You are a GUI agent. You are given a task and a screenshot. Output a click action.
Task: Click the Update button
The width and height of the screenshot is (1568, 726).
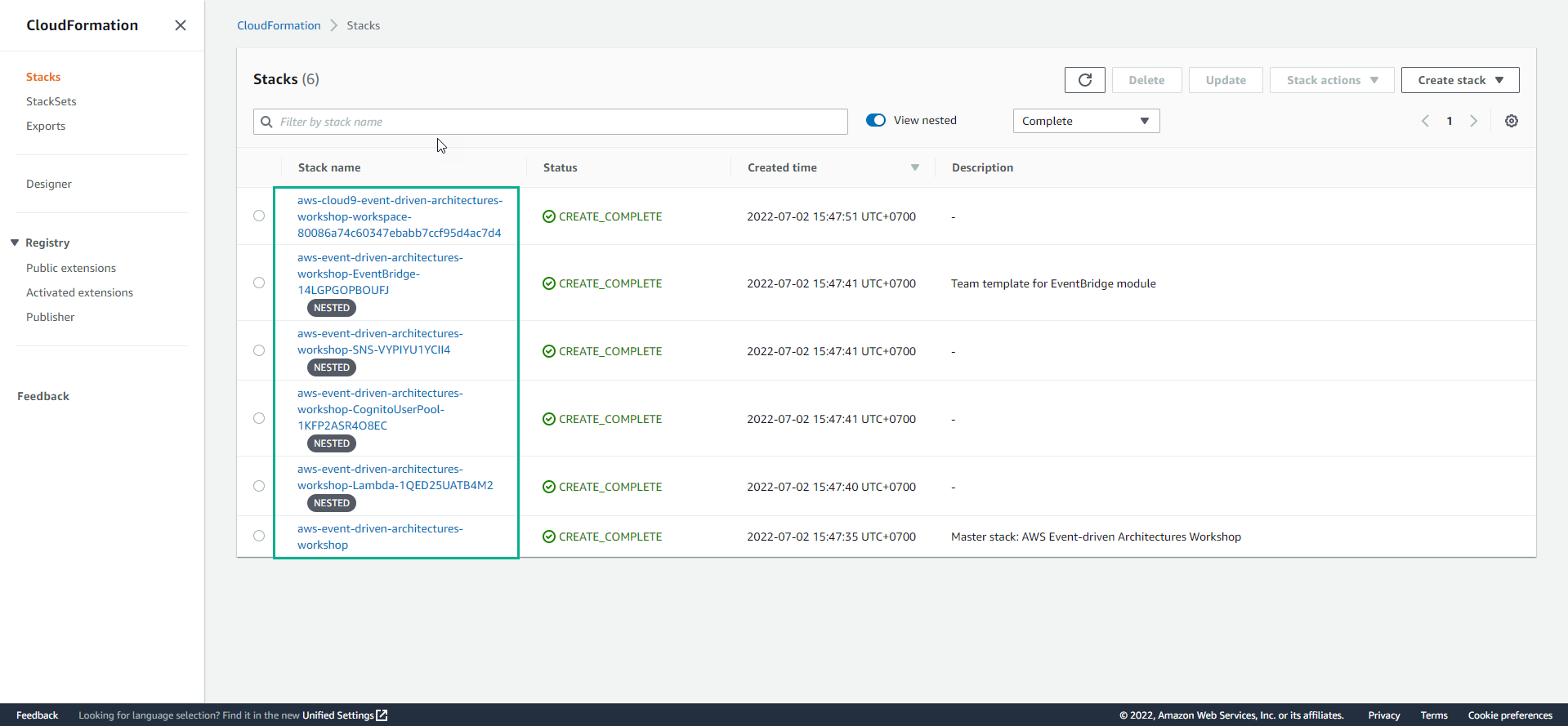tap(1226, 80)
